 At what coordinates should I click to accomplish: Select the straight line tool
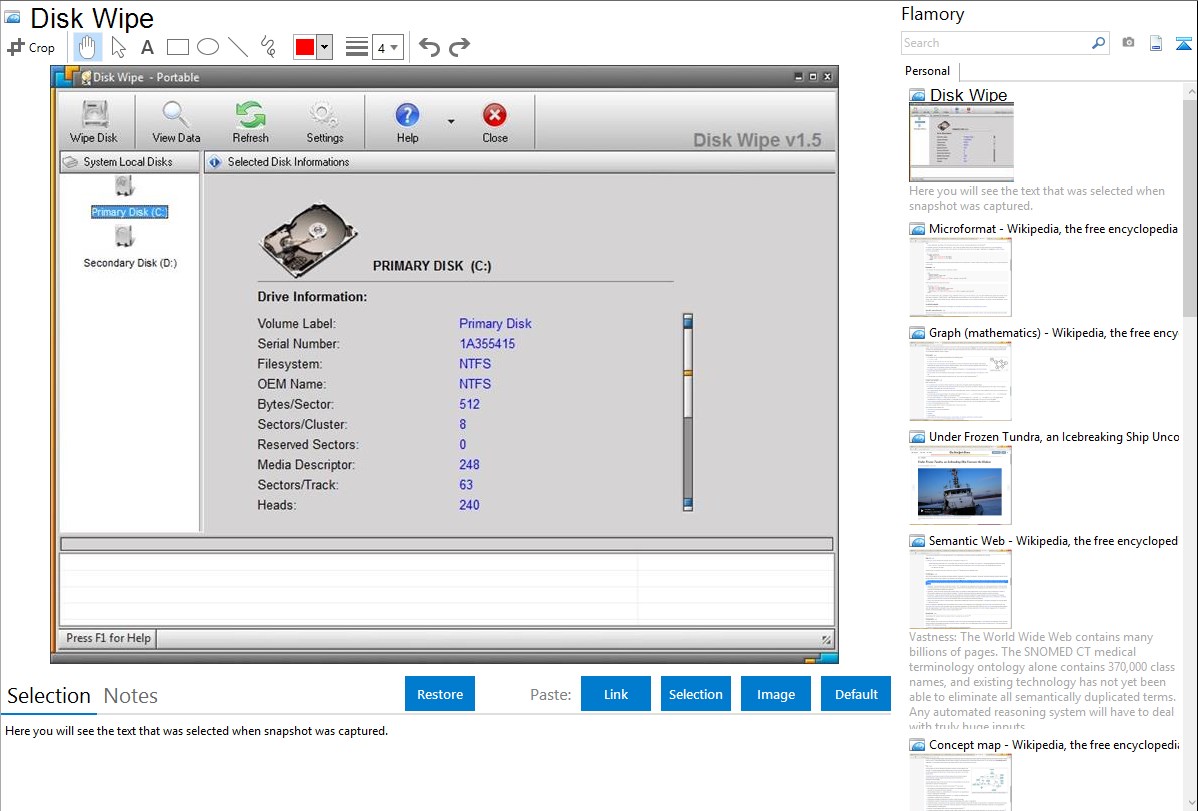click(x=238, y=47)
